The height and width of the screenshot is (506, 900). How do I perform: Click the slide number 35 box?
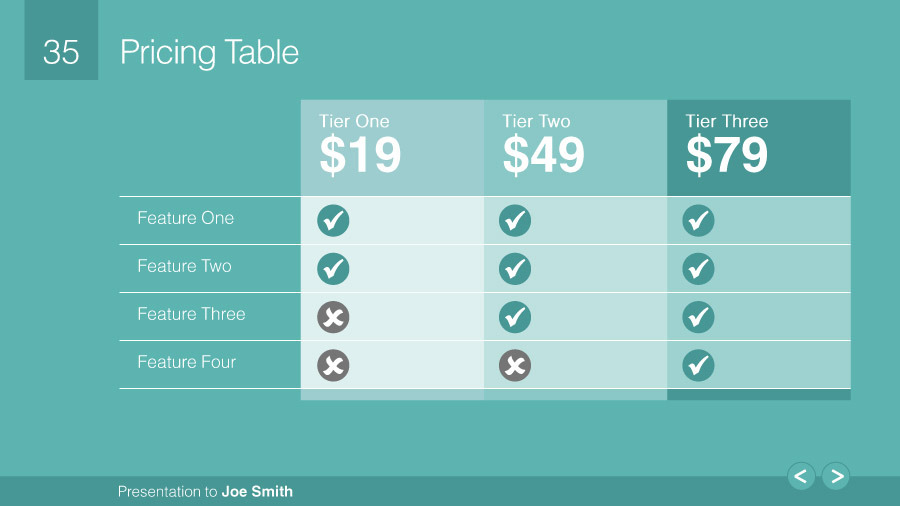(61, 52)
